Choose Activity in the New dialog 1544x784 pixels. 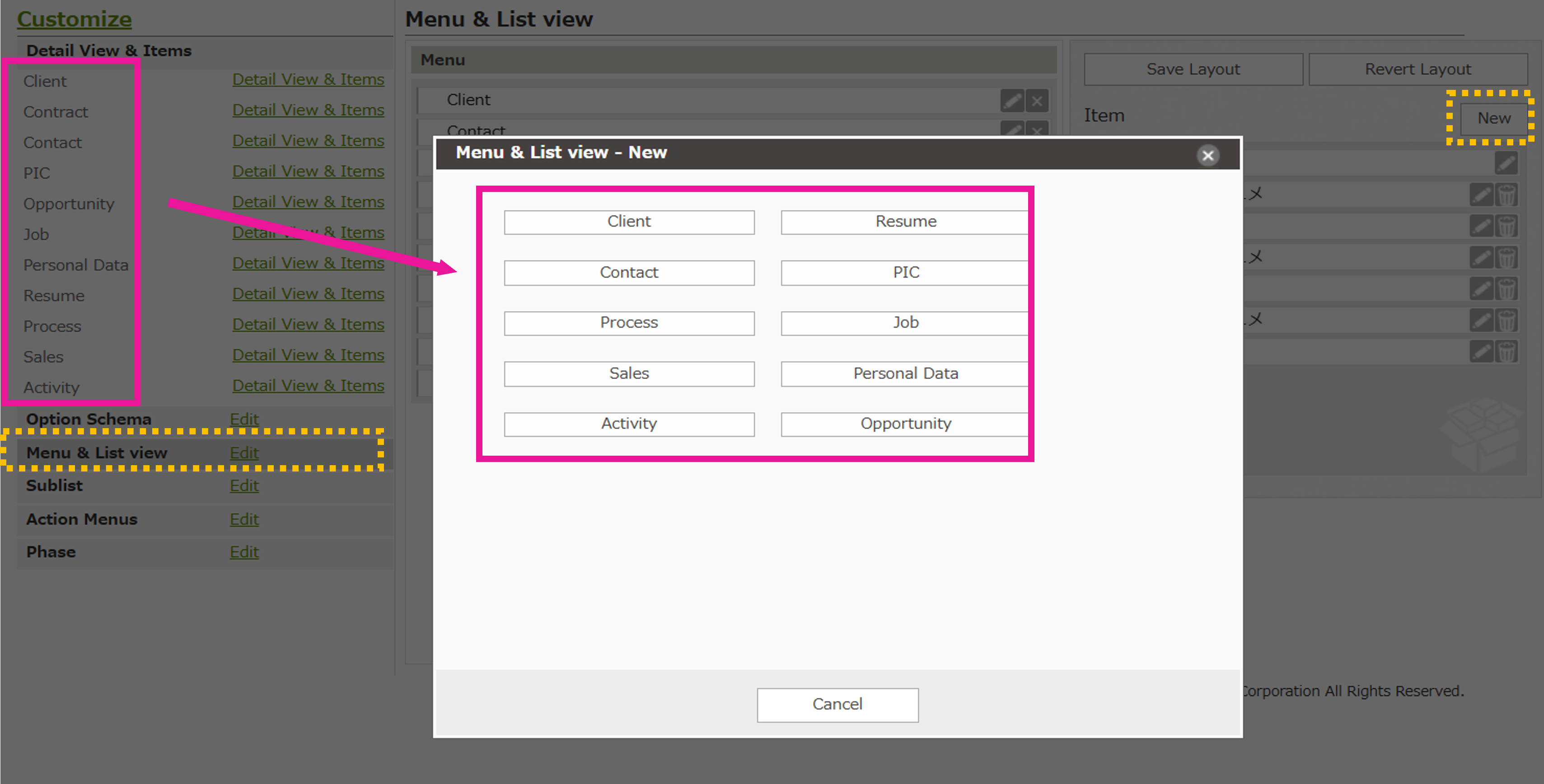point(629,425)
